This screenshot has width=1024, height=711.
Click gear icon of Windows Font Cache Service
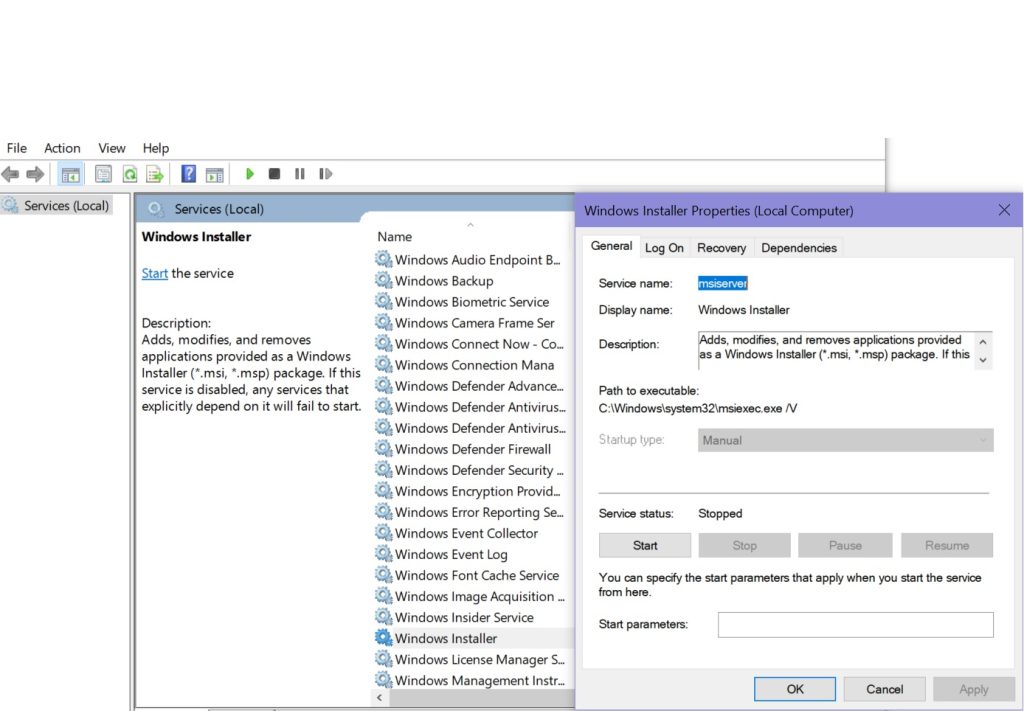[x=383, y=575]
